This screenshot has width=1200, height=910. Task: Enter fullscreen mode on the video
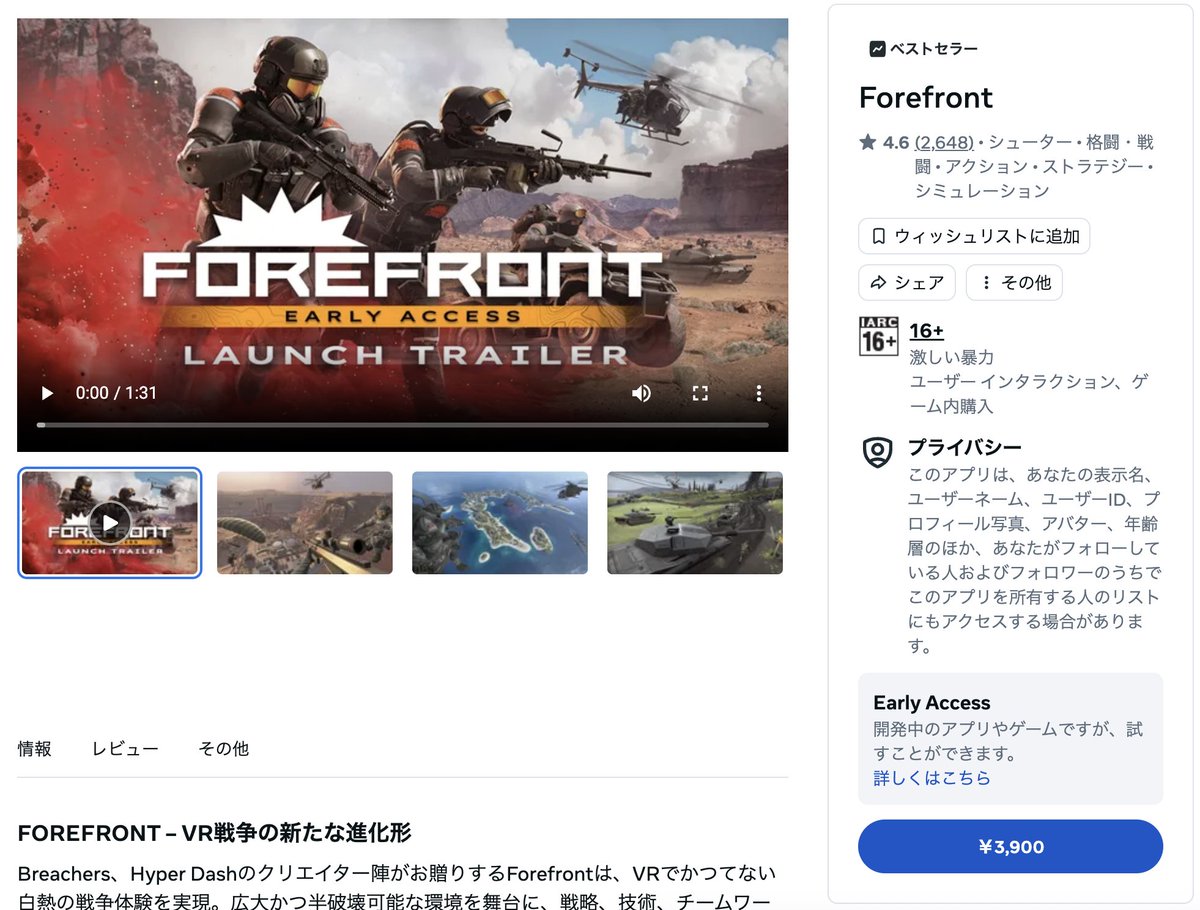pyautogui.click(x=700, y=393)
